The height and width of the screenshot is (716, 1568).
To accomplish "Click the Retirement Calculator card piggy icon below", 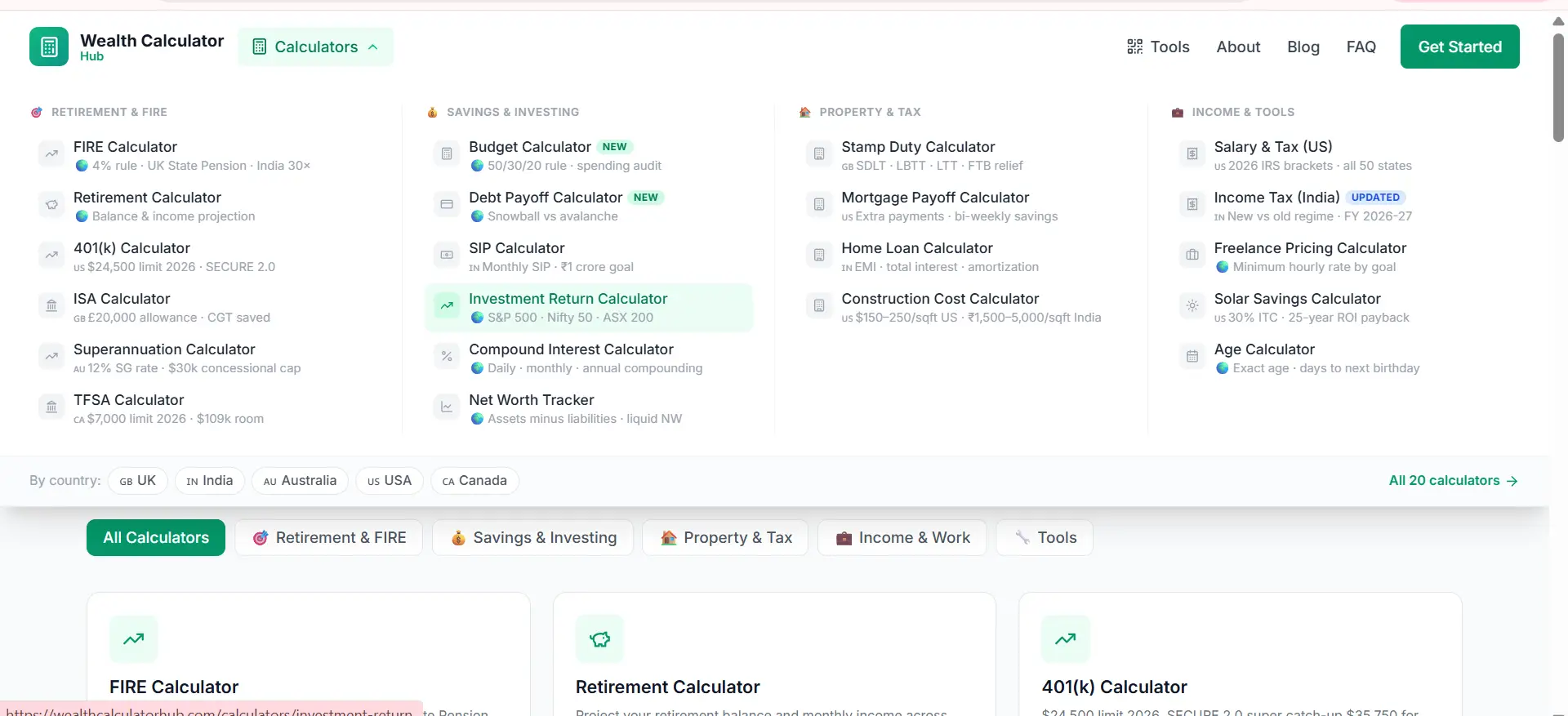I will pos(599,639).
